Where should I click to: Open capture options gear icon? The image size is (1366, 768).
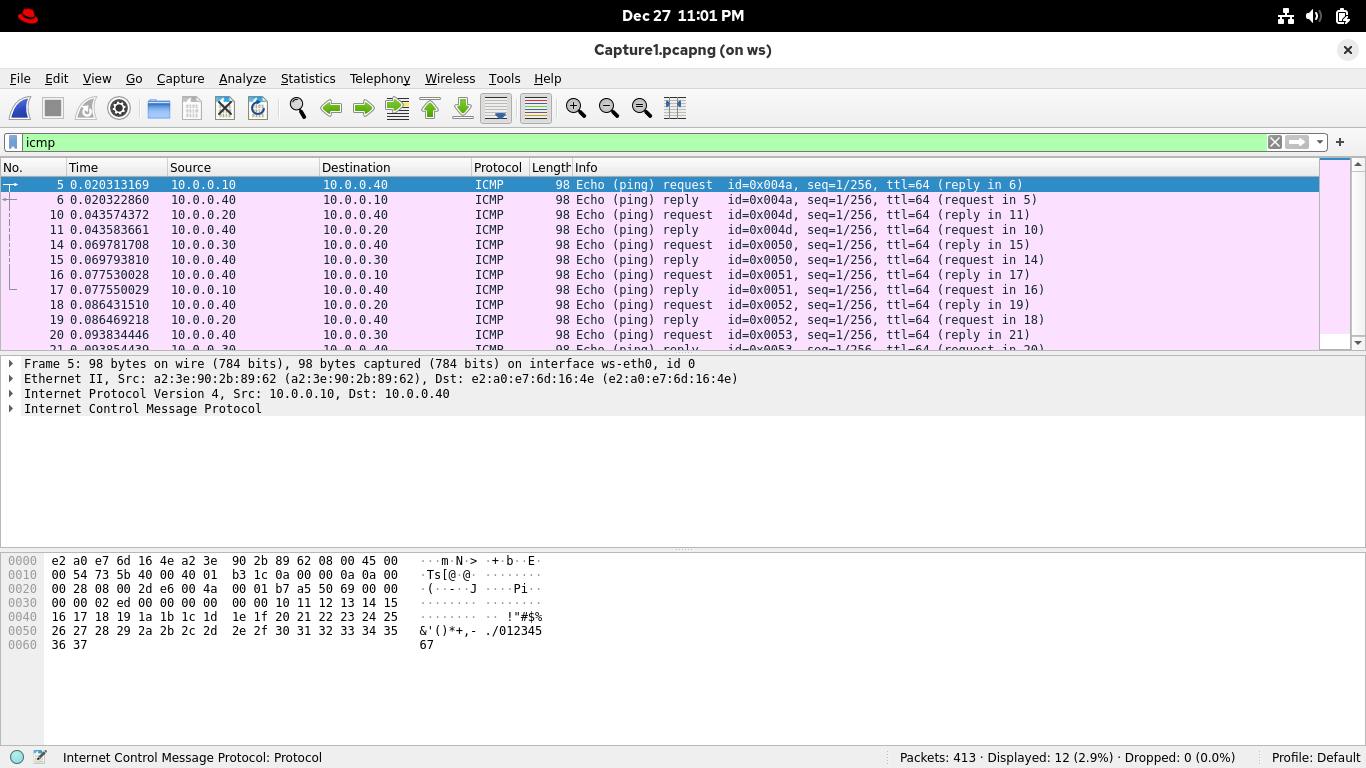pos(119,108)
